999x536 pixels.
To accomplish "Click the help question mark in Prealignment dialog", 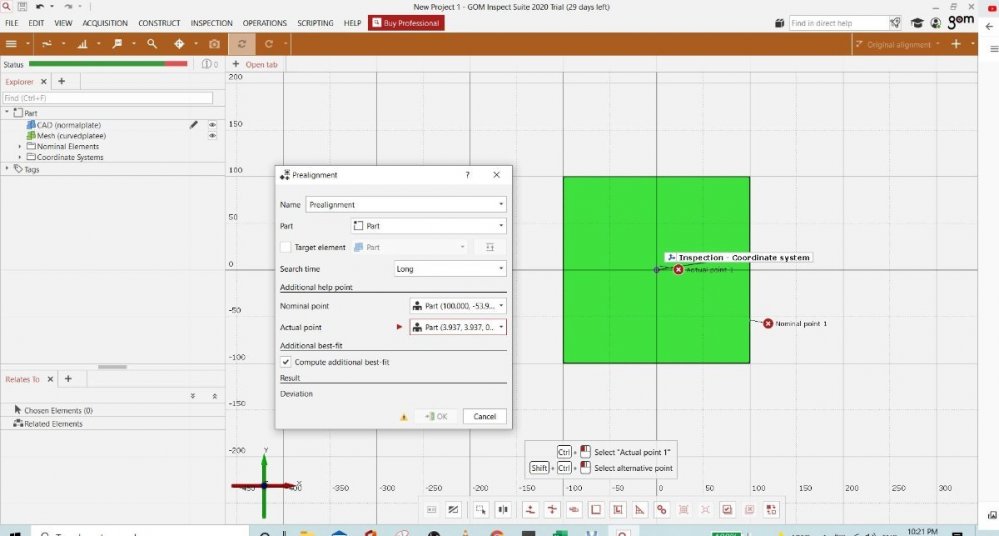I will [467, 175].
